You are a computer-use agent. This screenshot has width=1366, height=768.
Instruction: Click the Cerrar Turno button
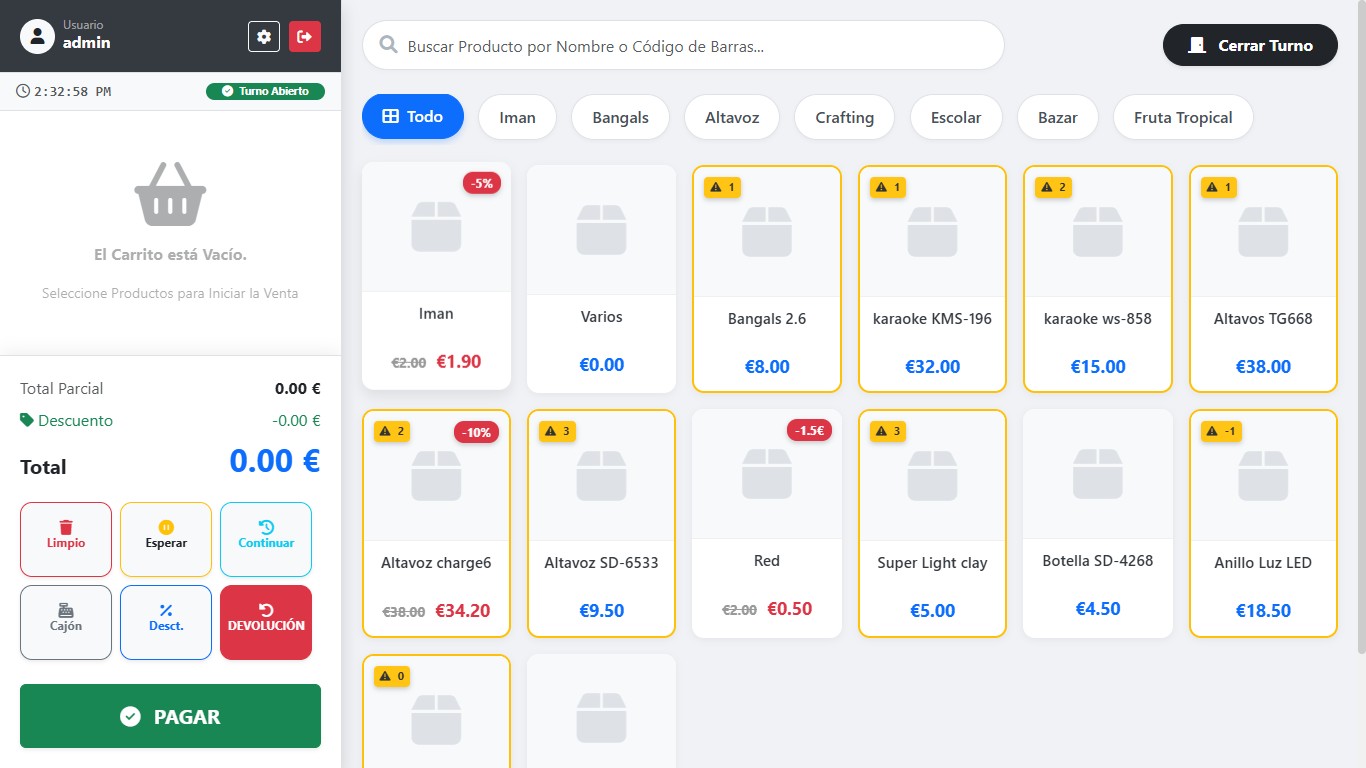[1249, 45]
